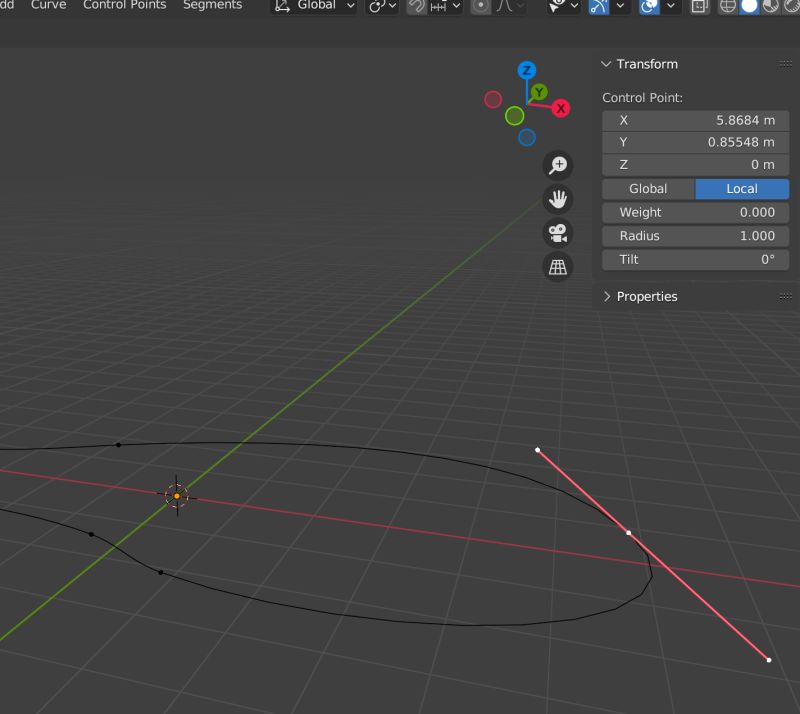Switch to Local orientation in Transform panel

[x=742, y=189]
